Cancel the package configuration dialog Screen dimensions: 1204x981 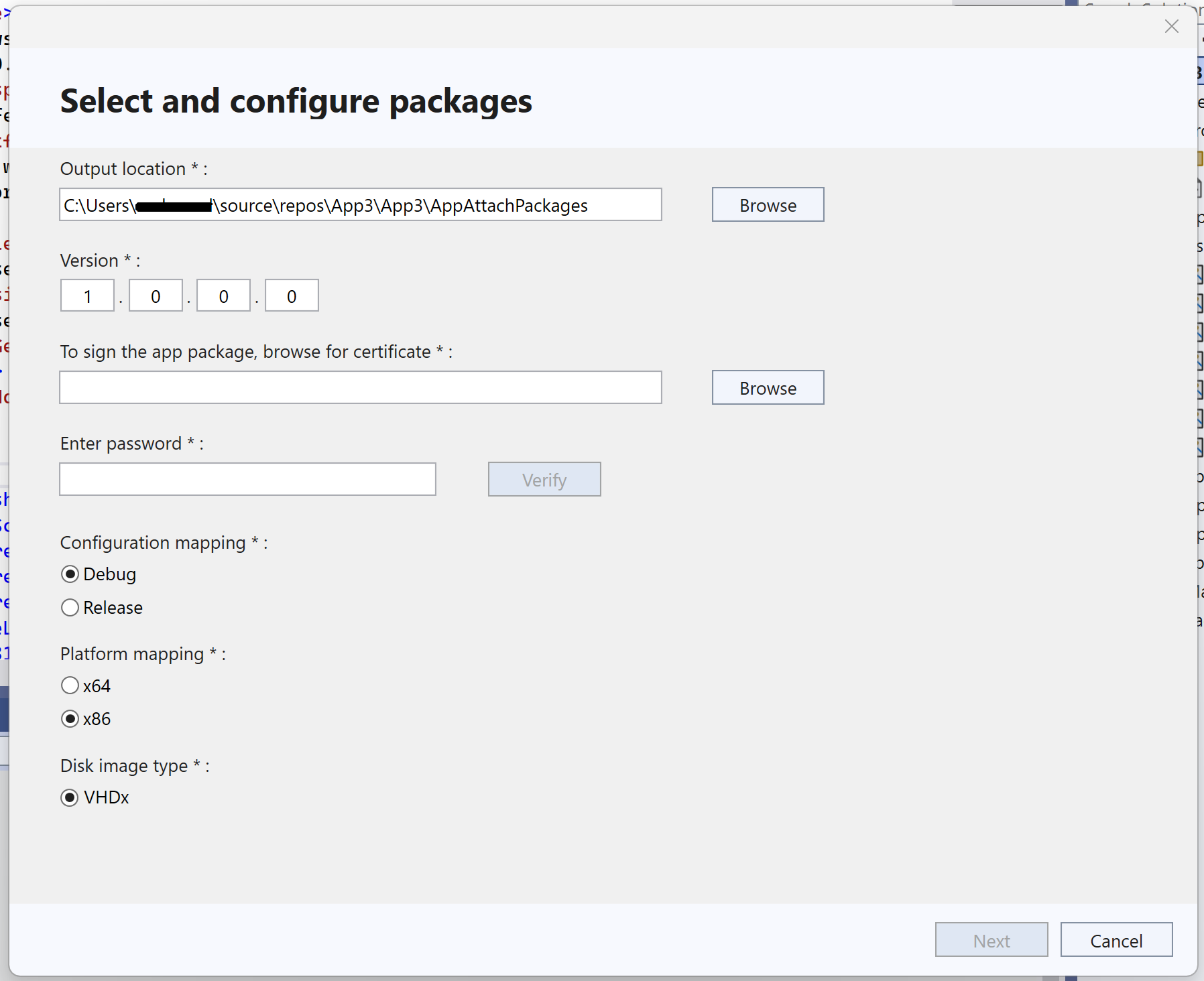[1115, 939]
